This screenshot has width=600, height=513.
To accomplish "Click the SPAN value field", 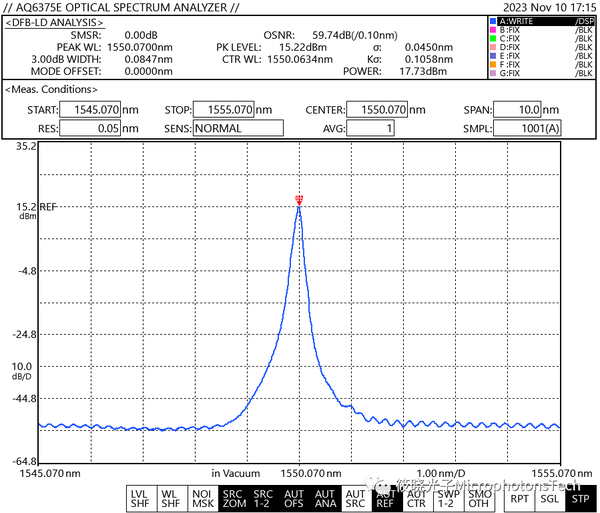I will point(517,110).
